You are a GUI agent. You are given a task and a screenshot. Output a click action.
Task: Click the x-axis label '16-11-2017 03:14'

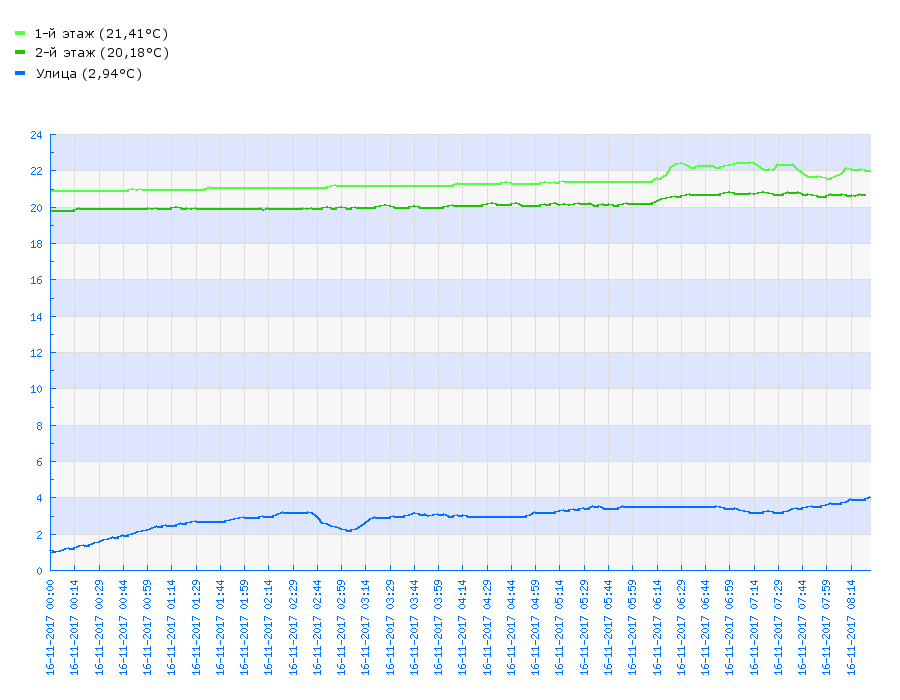(x=365, y=627)
